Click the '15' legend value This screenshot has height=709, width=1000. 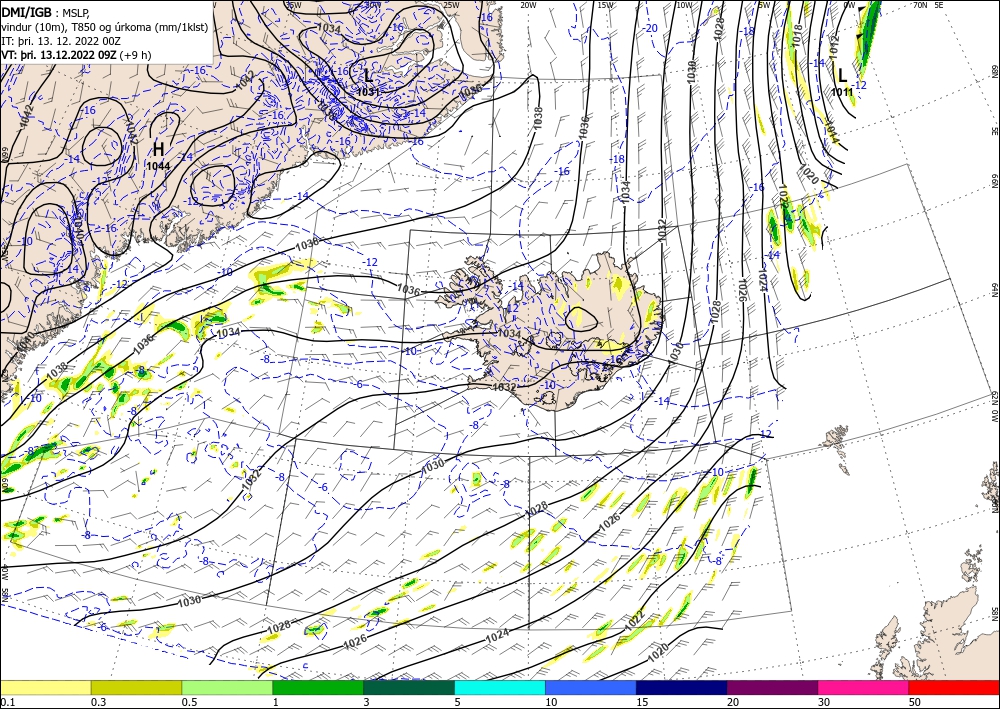642,702
